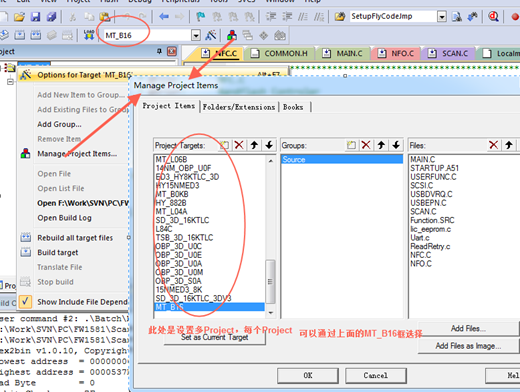This screenshot has height=392, width=520.
Task: Open Manage Project Items colored blocks icon
Action: click(x=232, y=35)
